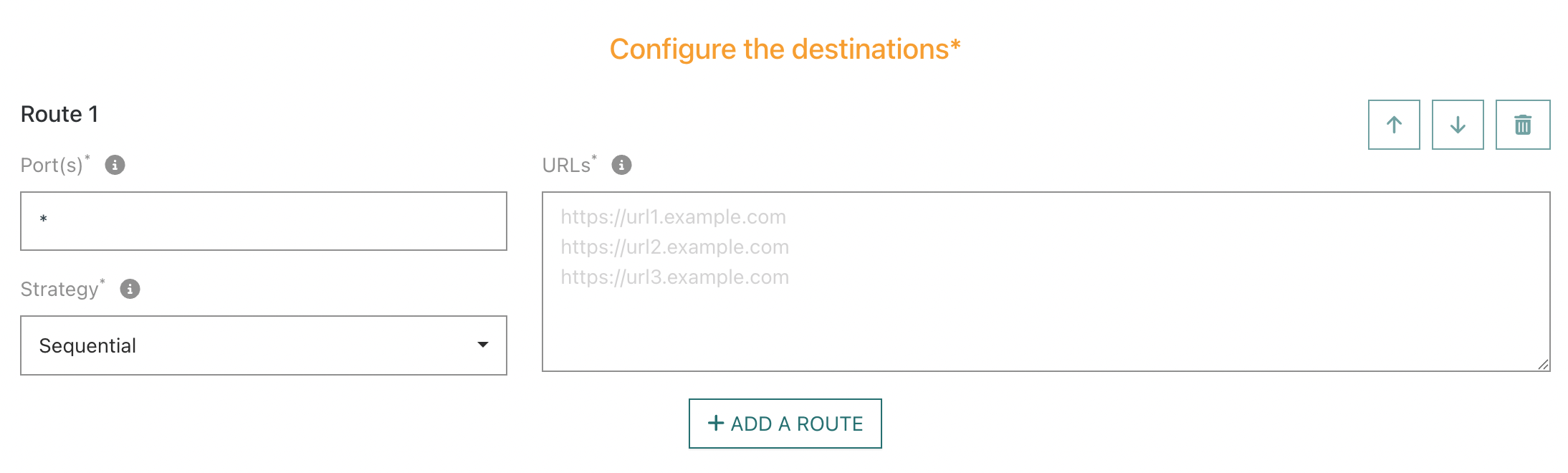Image resolution: width=1568 pixels, height=473 pixels.
Task: Move Route 1 up with arrow button
Action: [x=1394, y=125]
